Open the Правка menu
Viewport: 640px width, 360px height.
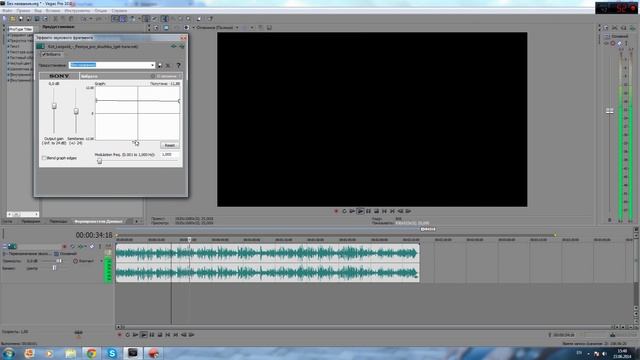point(23,11)
